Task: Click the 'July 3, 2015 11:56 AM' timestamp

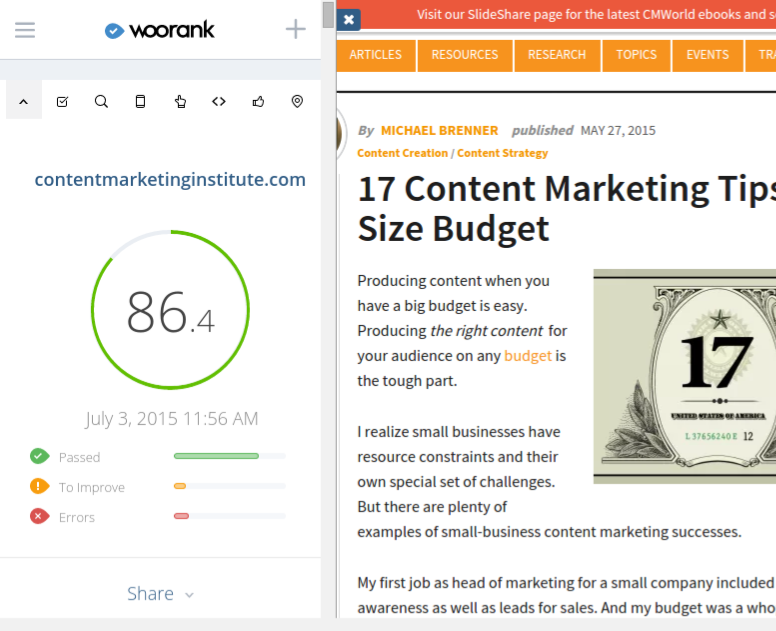Action: 171,419
